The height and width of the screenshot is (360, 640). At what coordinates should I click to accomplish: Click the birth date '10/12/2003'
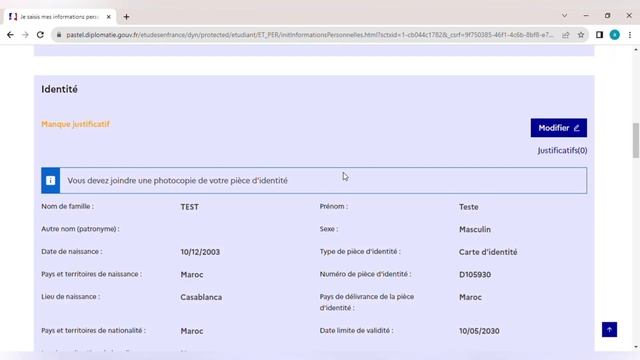[x=200, y=252]
